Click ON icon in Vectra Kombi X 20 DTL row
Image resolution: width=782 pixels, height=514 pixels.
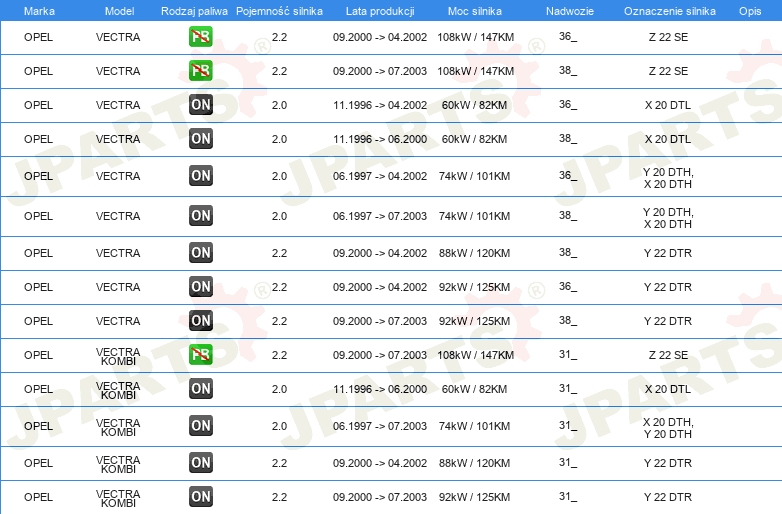(200, 388)
